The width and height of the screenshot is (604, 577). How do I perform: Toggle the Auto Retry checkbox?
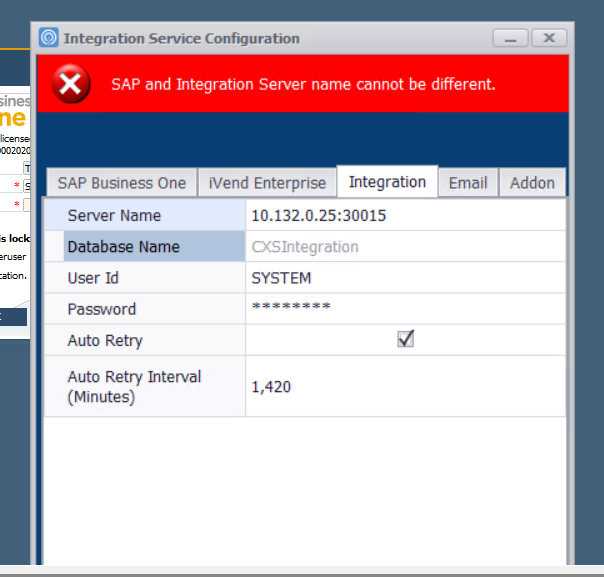405,339
